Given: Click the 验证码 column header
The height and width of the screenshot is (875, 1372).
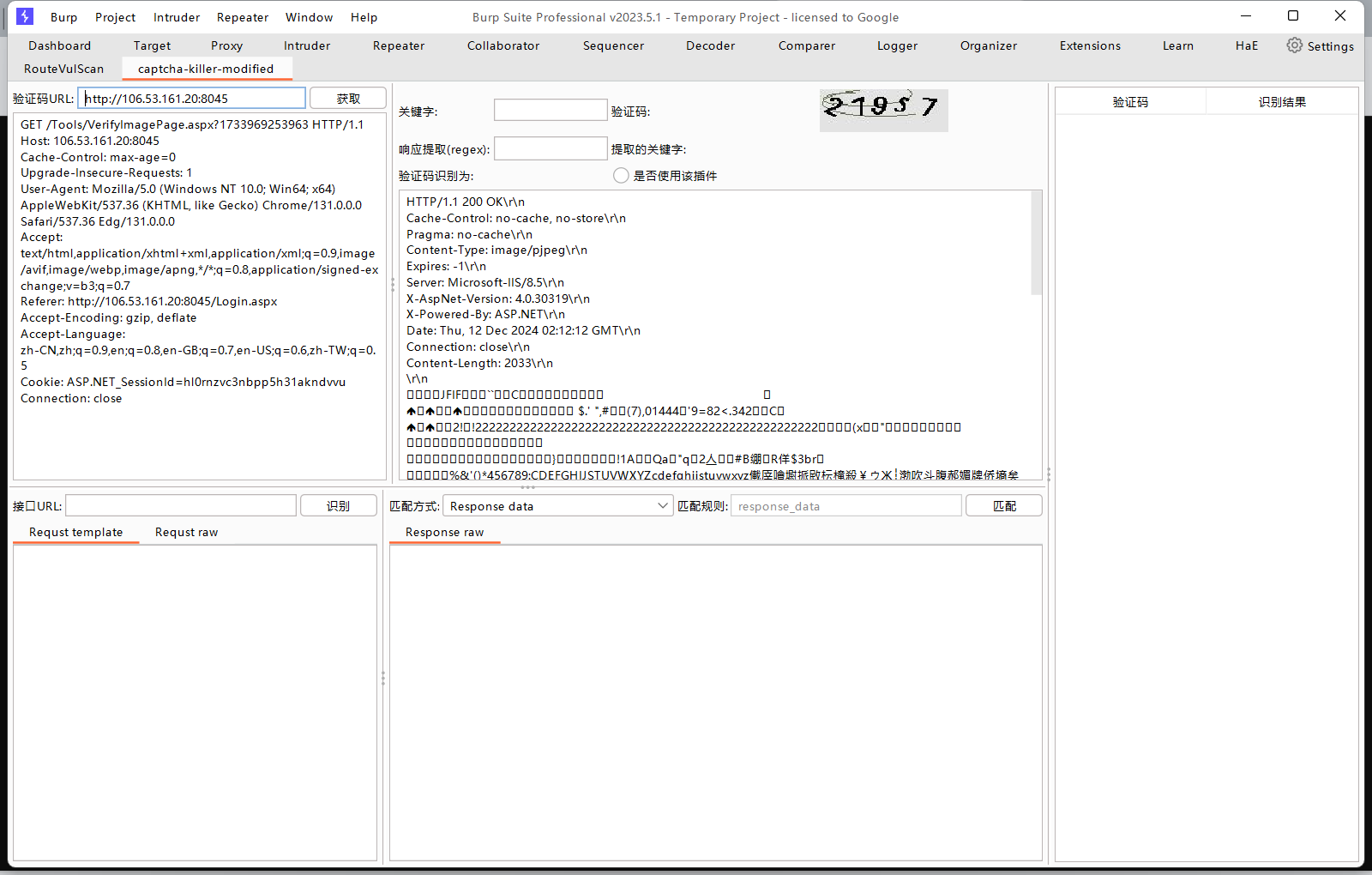Looking at the screenshot, I should click(x=1130, y=101).
